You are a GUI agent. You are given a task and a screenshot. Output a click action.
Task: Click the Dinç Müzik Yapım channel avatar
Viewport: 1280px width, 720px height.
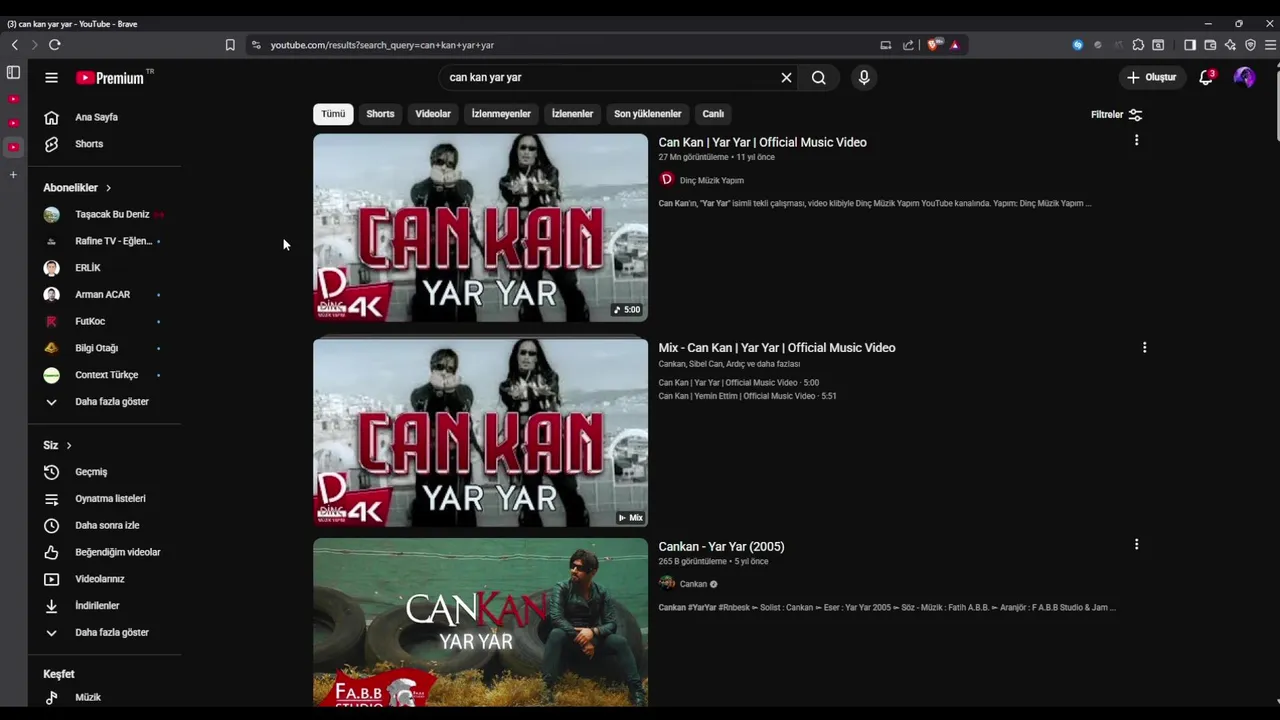667,180
